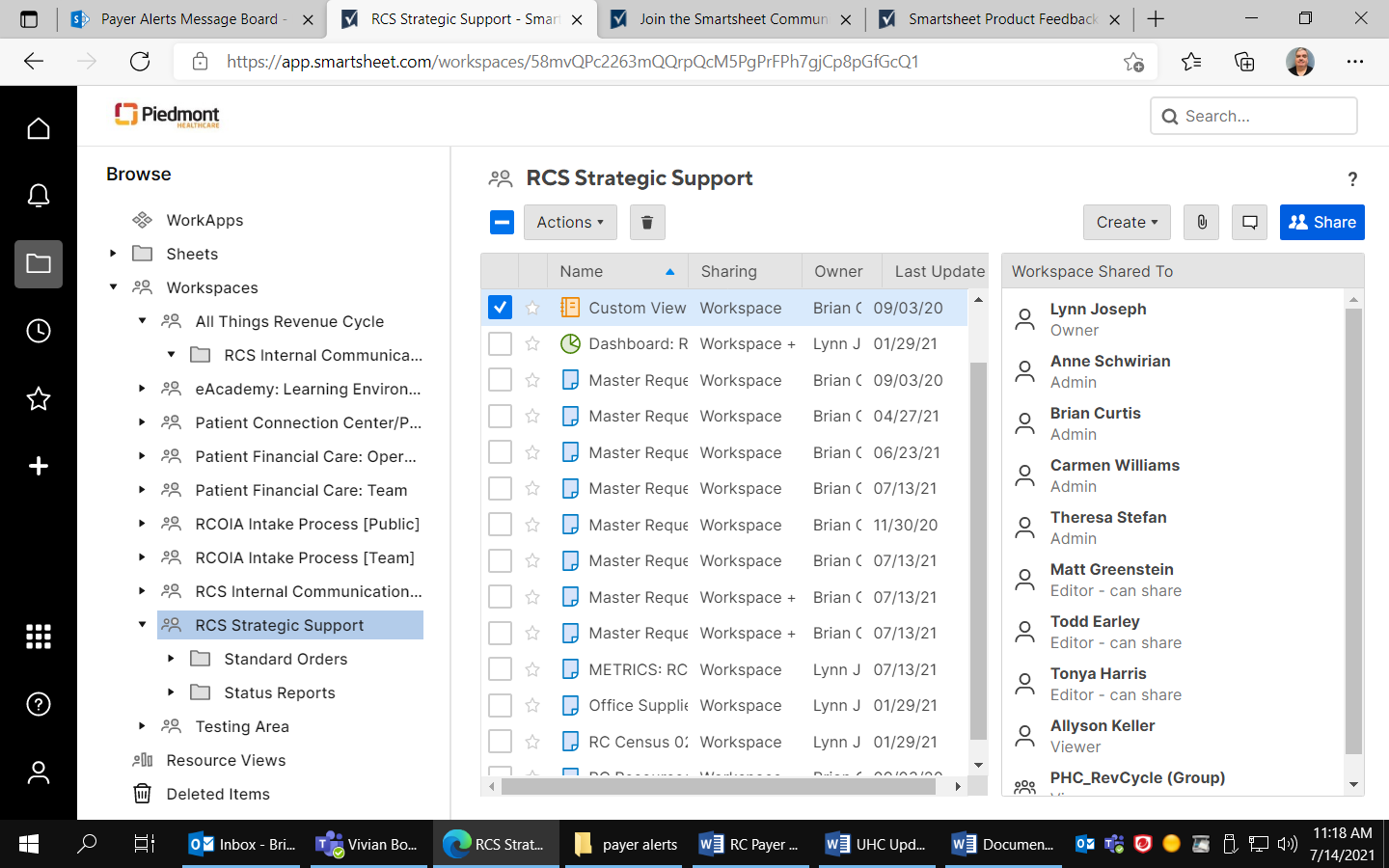Image resolution: width=1389 pixels, height=868 pixels.
Task: Open browser Collections icon
Action: [1244, 62]
